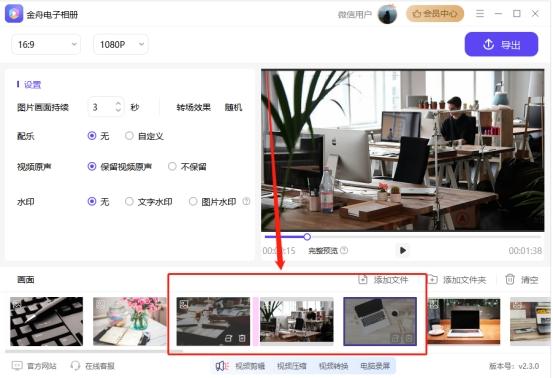Click the megaphone promo icon in the bottom bar
553x378 pixels.
[222, 366]
